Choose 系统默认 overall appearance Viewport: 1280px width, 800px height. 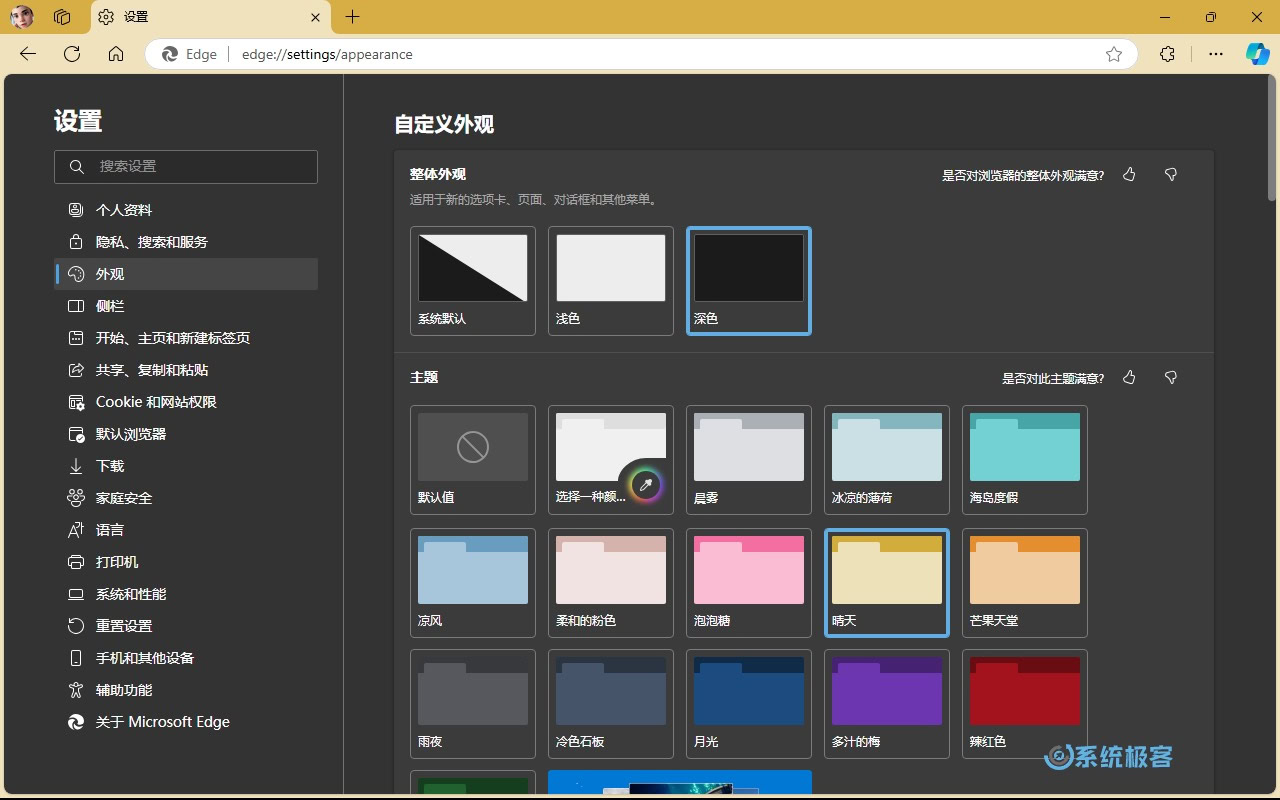(473, 281)
